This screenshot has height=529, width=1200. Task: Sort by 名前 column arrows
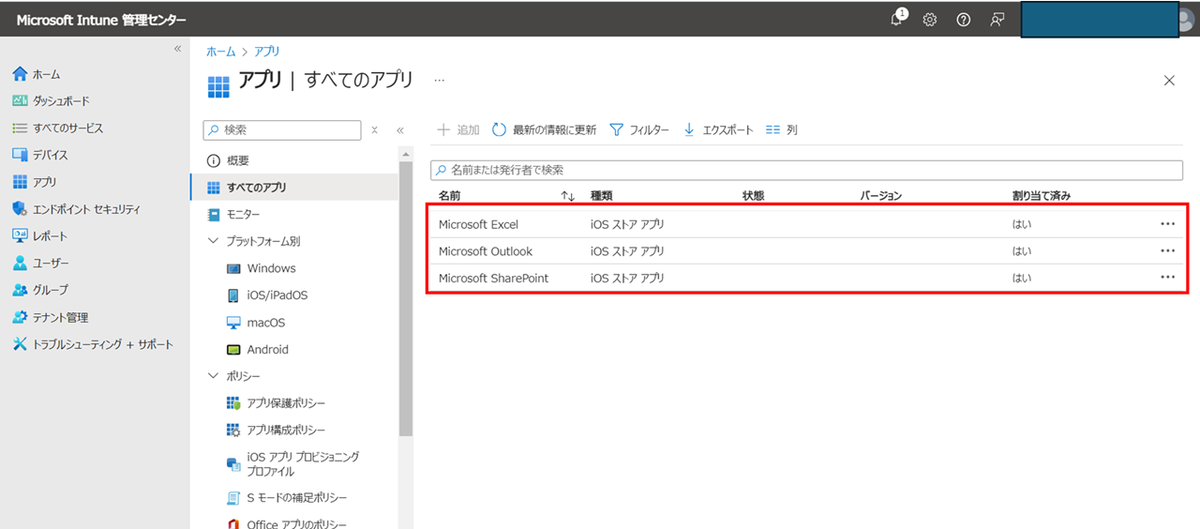point(568,196)
